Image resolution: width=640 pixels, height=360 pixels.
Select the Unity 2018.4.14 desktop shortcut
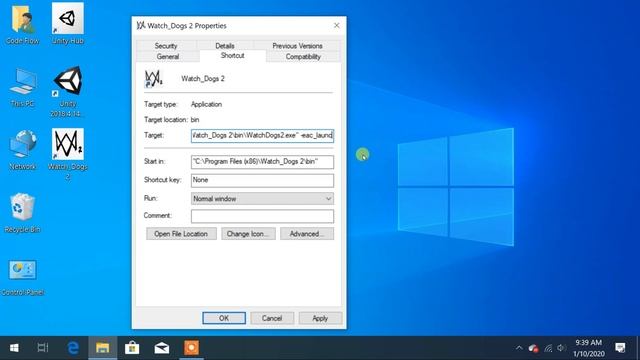tap(67, 91)
